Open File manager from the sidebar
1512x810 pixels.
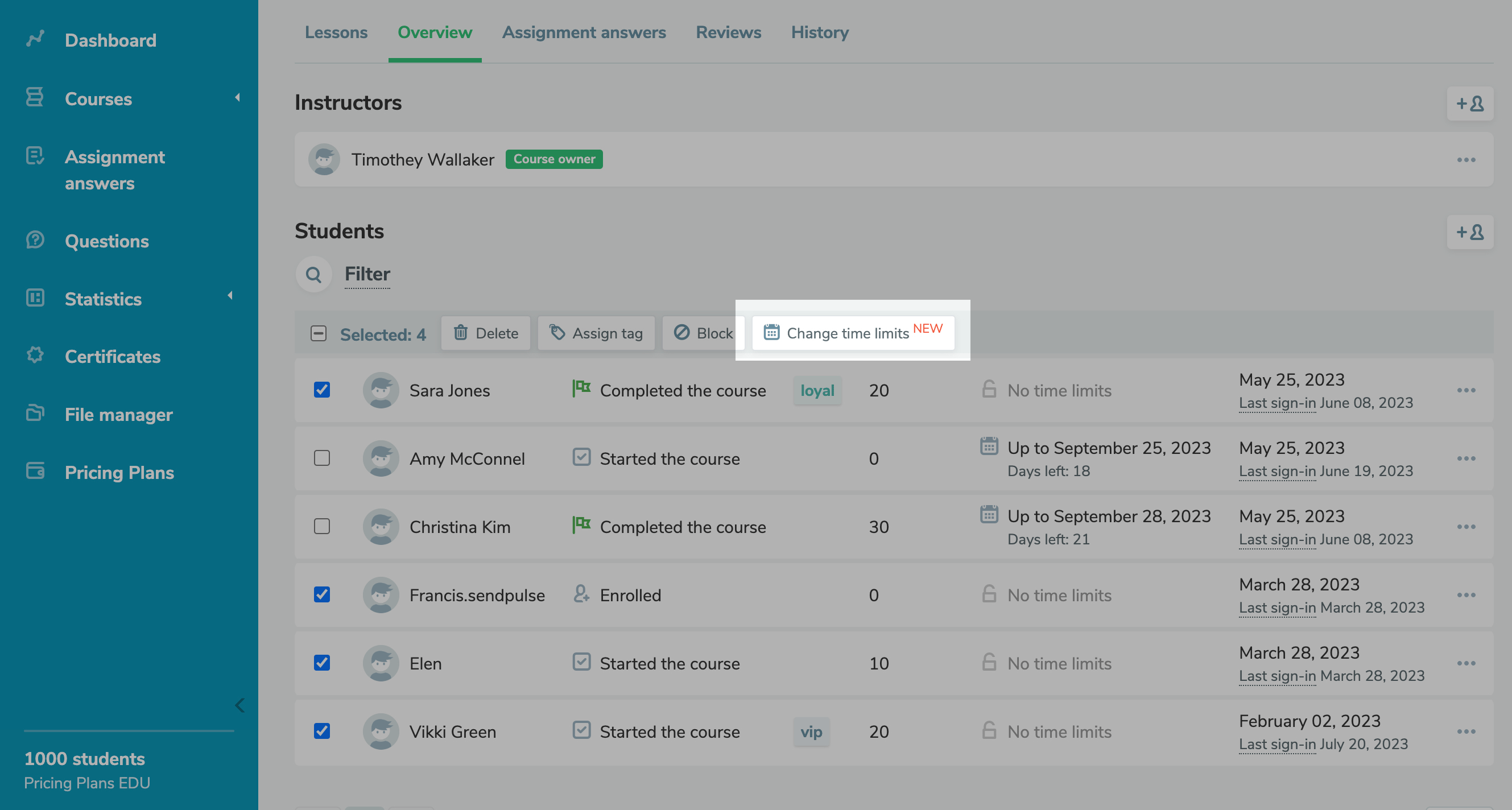pyautogui.click(x=118, y=415)
